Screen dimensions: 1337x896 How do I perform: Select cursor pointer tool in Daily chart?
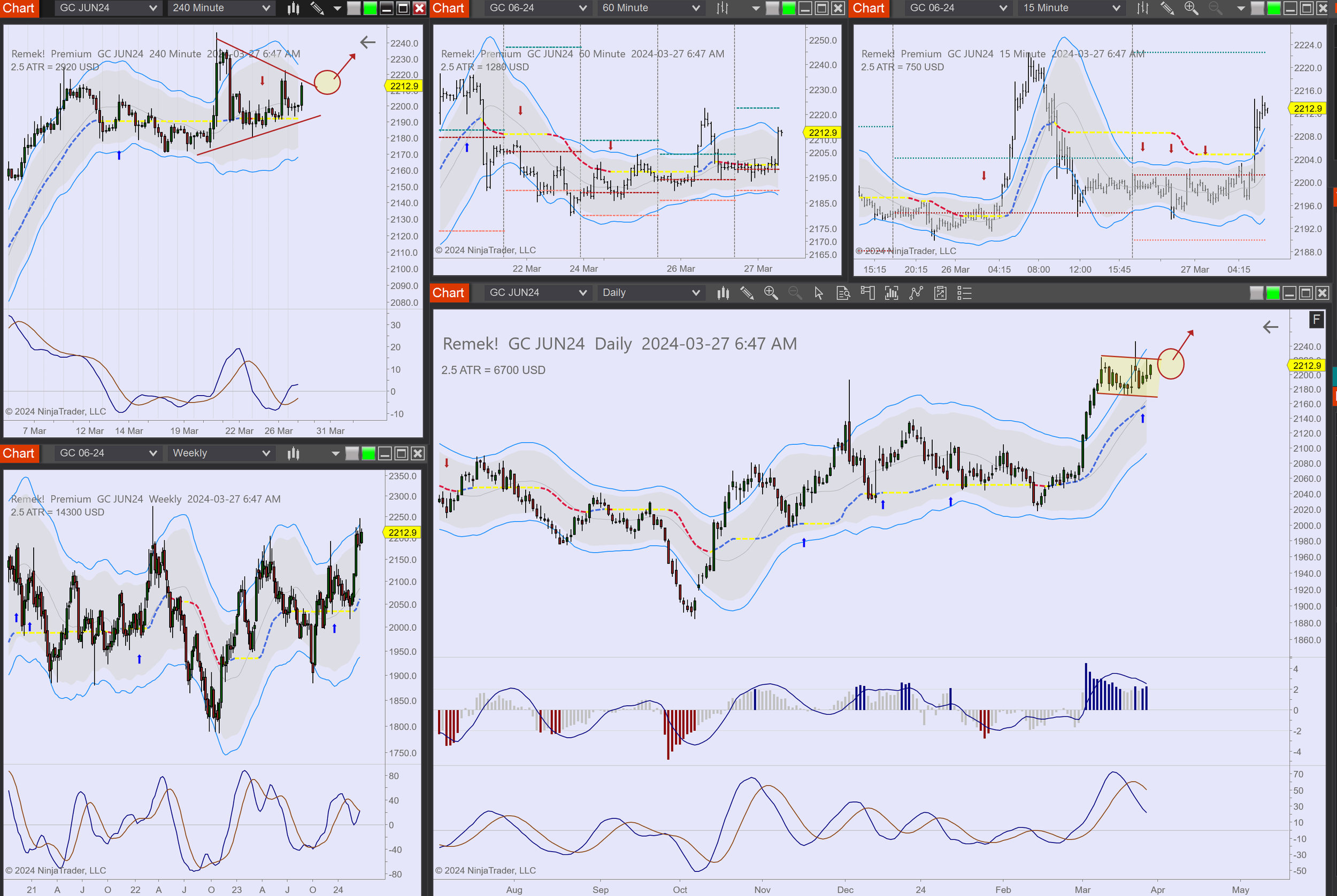point(819,293)
